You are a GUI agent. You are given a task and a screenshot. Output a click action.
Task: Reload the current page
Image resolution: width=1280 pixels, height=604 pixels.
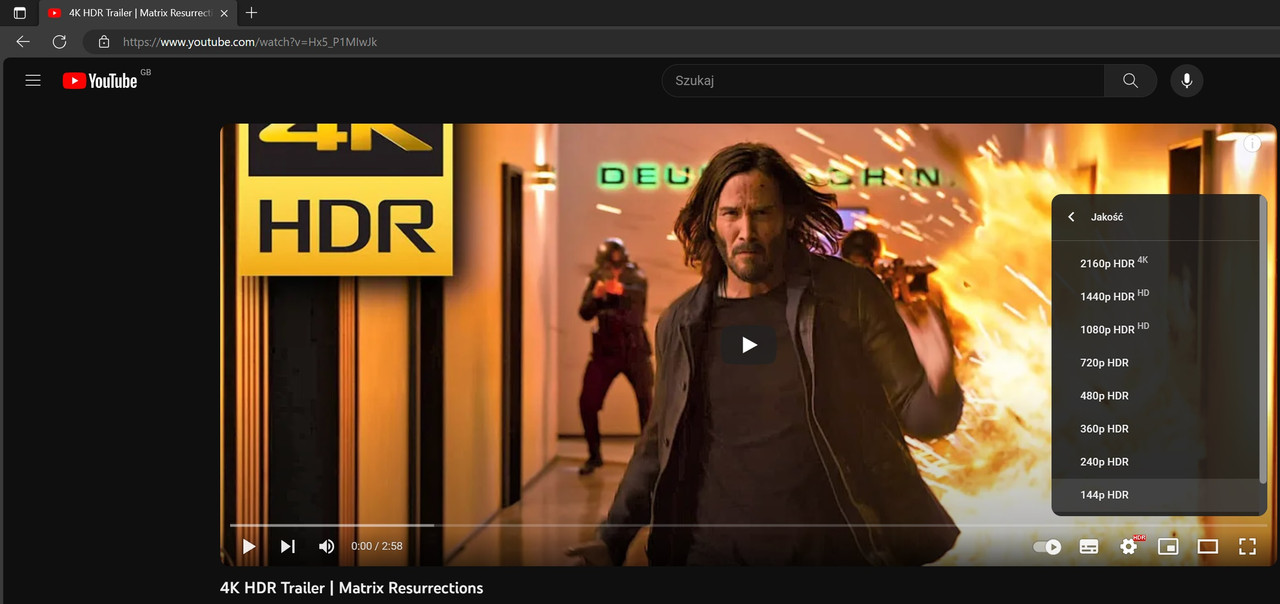59,42
